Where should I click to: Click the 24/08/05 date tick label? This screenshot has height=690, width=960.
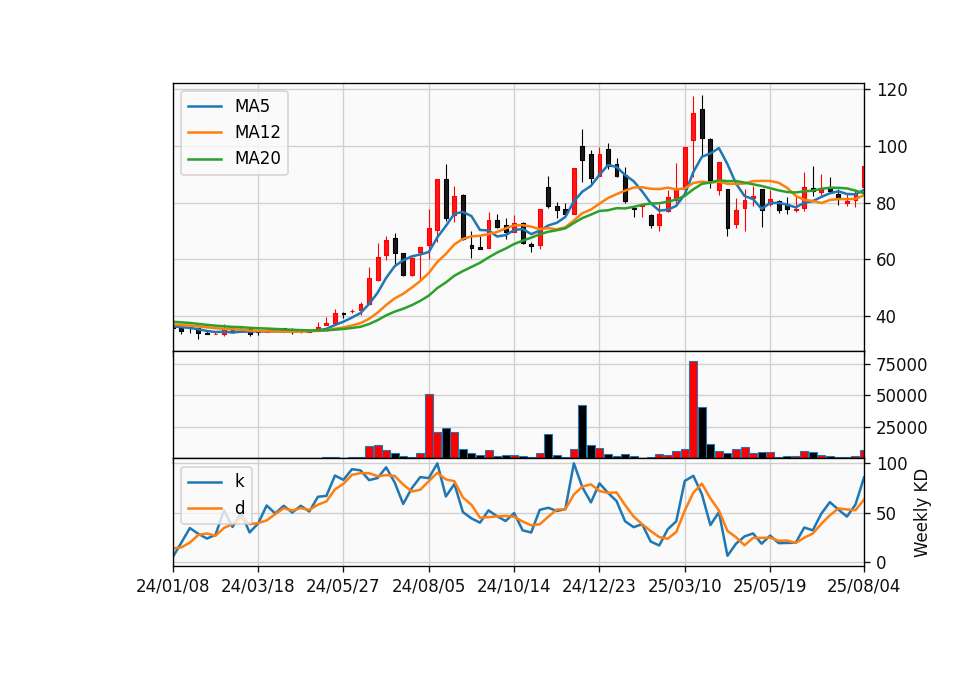[x=429, y=587]
